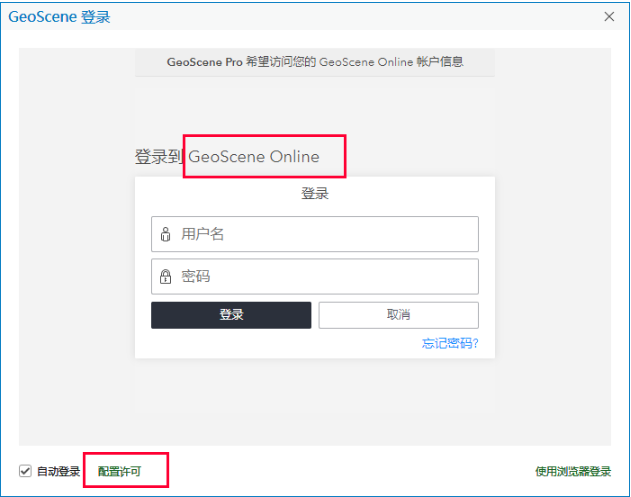Click the 取消 cancel button
Viewport: 631px width, 497px height.
[398, 315]
